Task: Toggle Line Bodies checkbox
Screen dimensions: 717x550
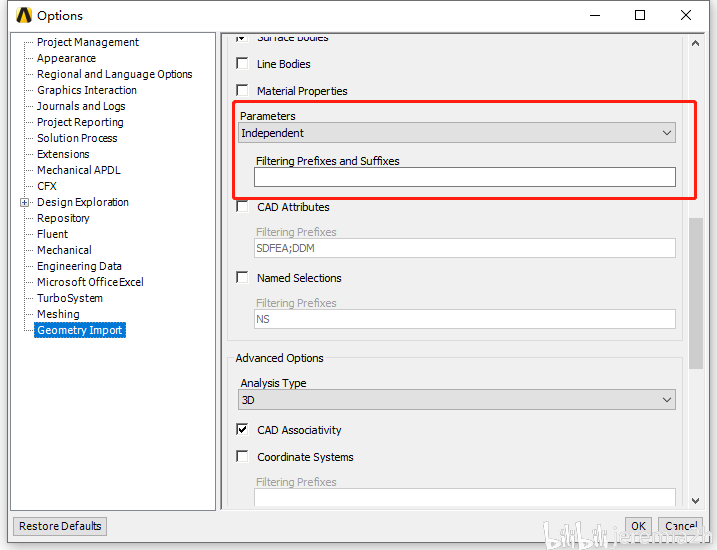Action: click(x=242, y=63)
